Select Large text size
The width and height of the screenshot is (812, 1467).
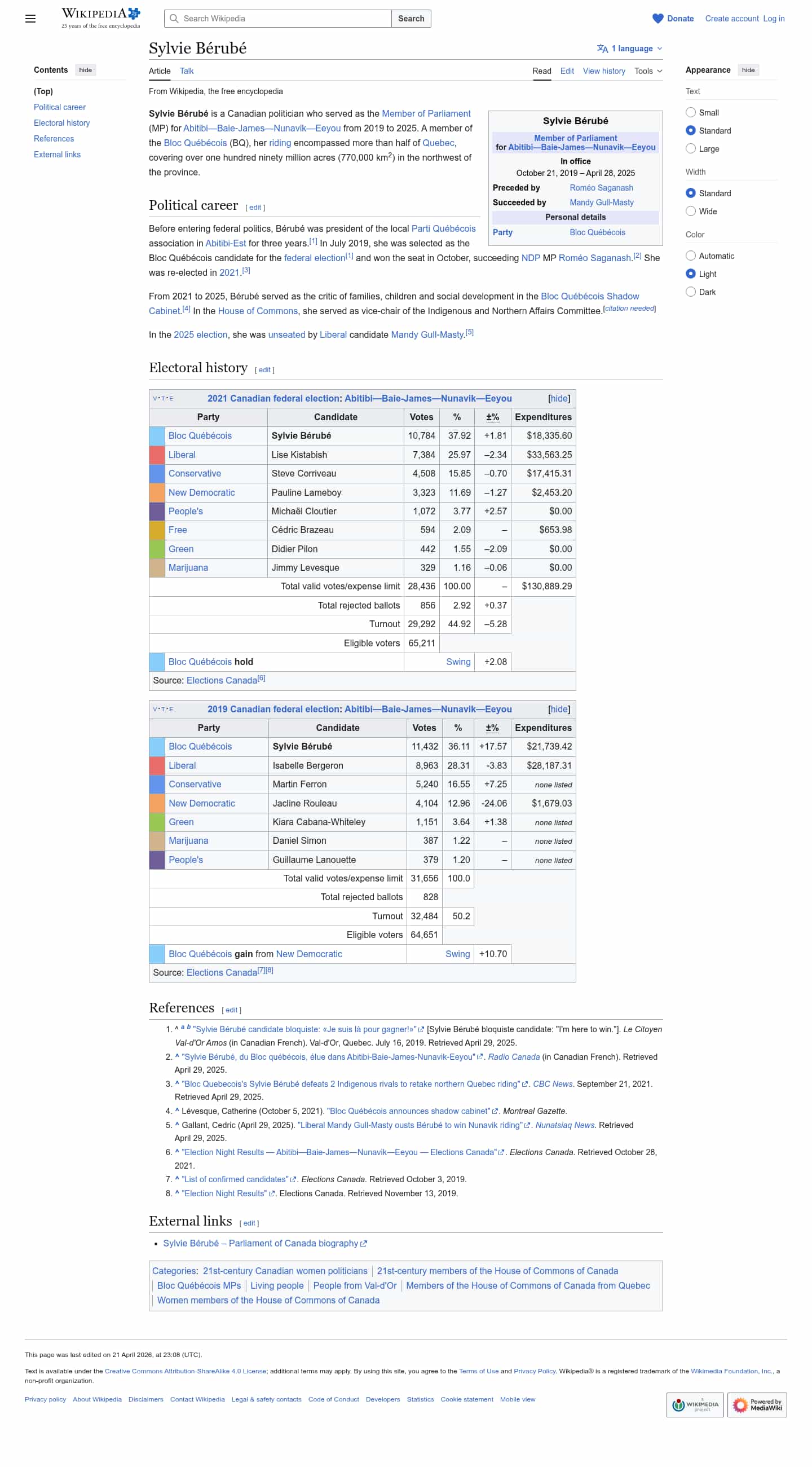tap(691, 149)
